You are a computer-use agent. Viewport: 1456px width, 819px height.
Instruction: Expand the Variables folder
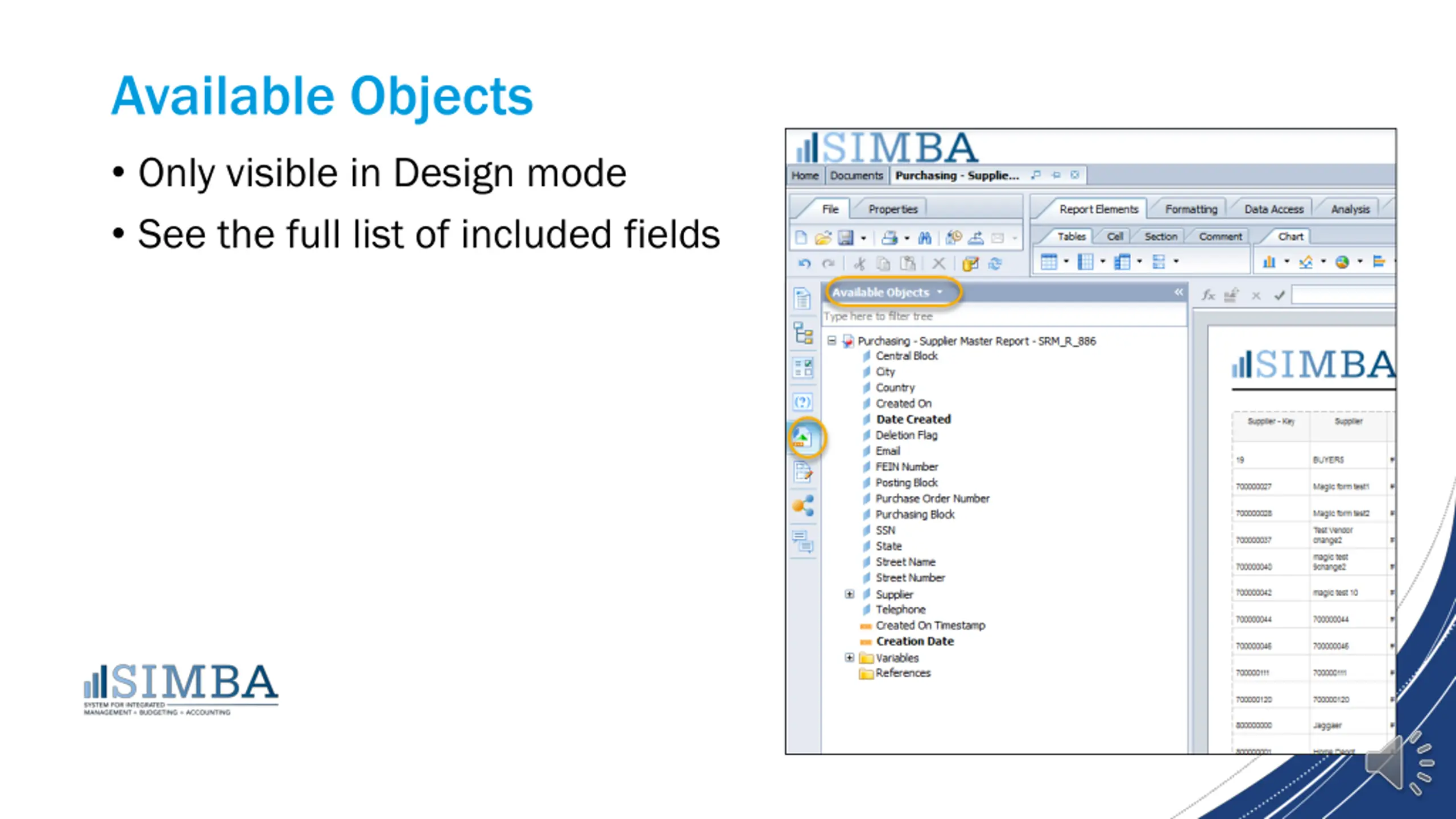pyautogui.click(x=849, y=657)
